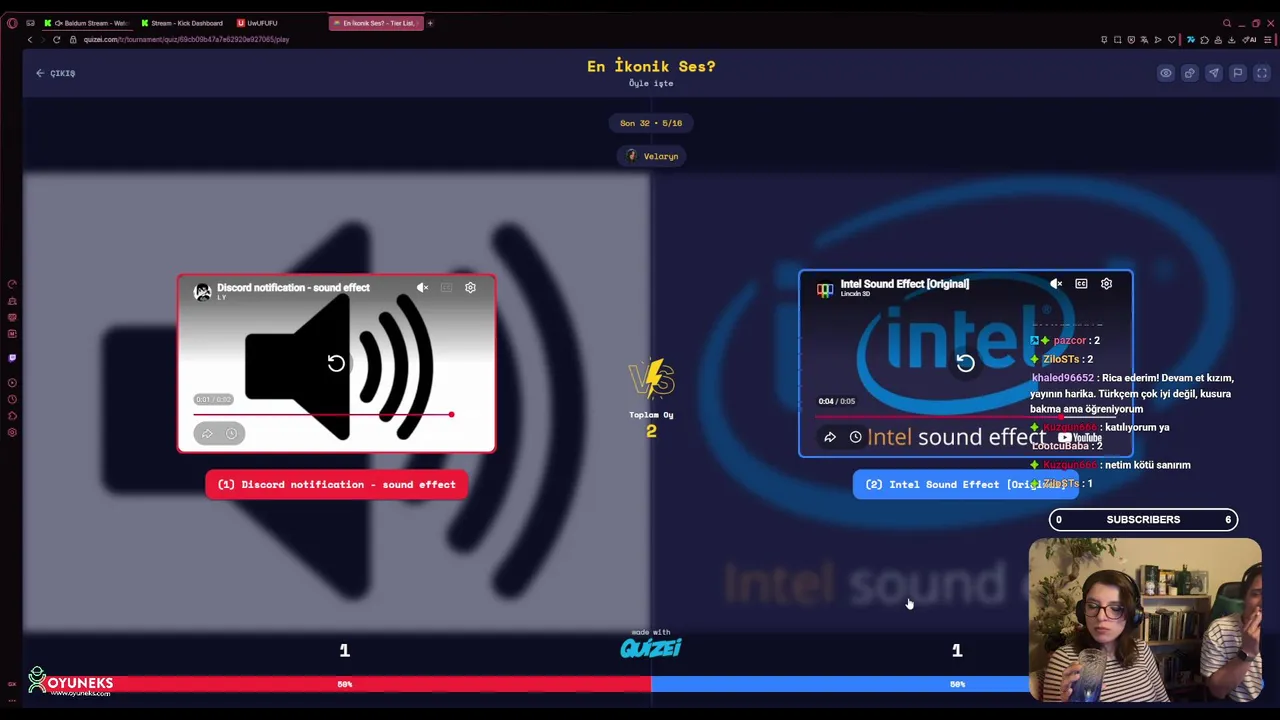The height and width of the screenshot is (720, 1280).
Task: Open settings gear on Discord video
Action: (470, 288)
